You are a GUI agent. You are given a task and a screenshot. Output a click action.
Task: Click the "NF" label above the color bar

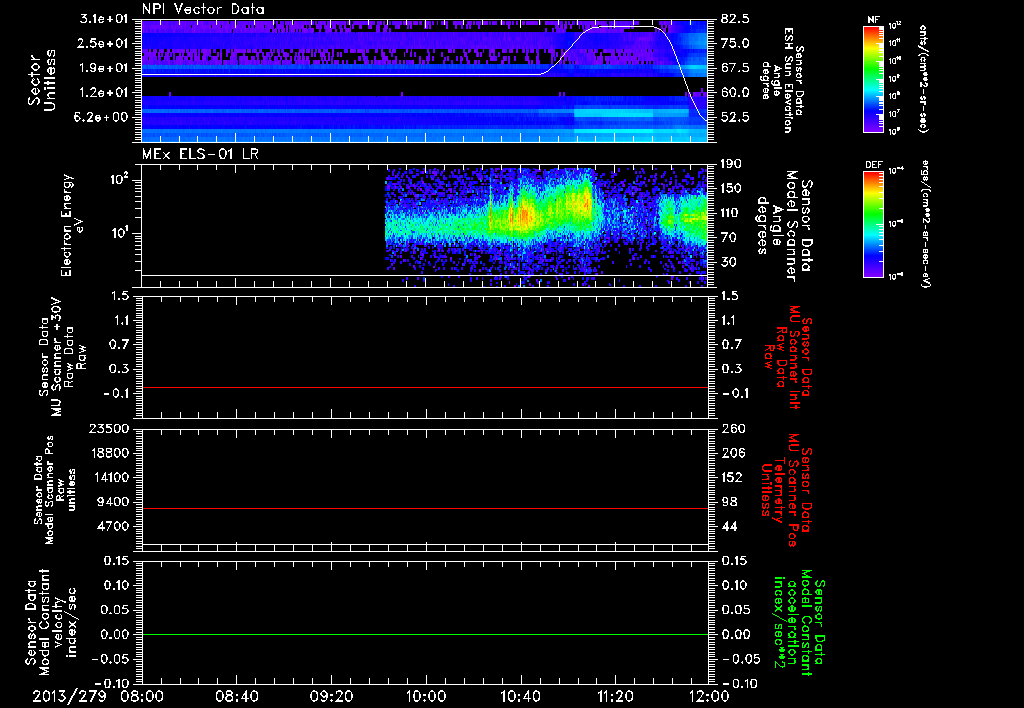coord(874,20)
